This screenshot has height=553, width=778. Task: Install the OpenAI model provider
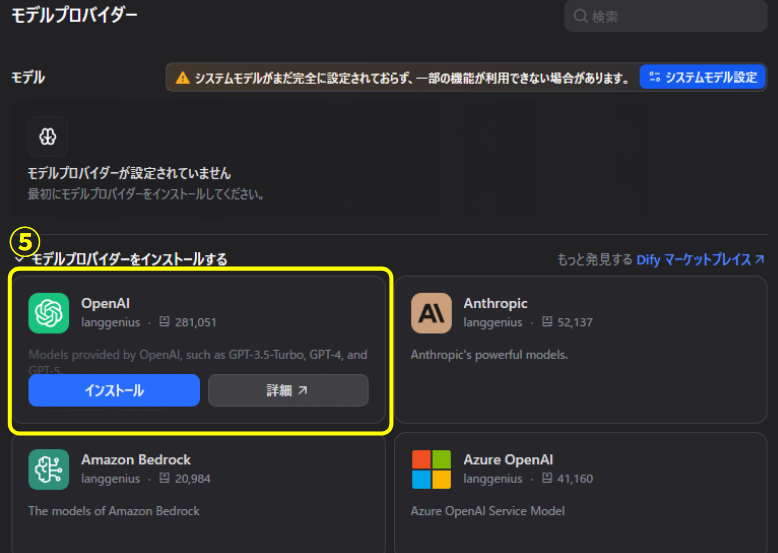(x=114, y=390)
